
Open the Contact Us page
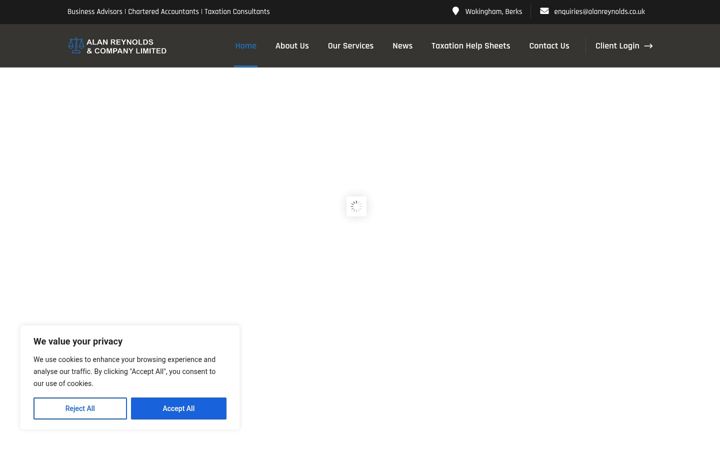[549, 46]
